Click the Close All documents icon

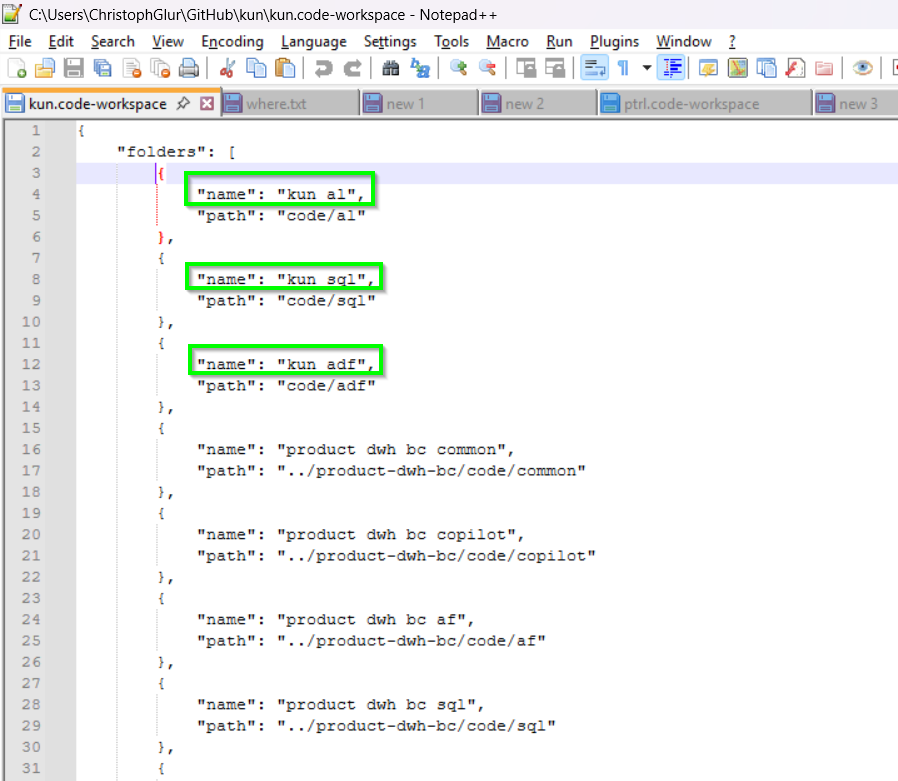(x=160, y=68)
